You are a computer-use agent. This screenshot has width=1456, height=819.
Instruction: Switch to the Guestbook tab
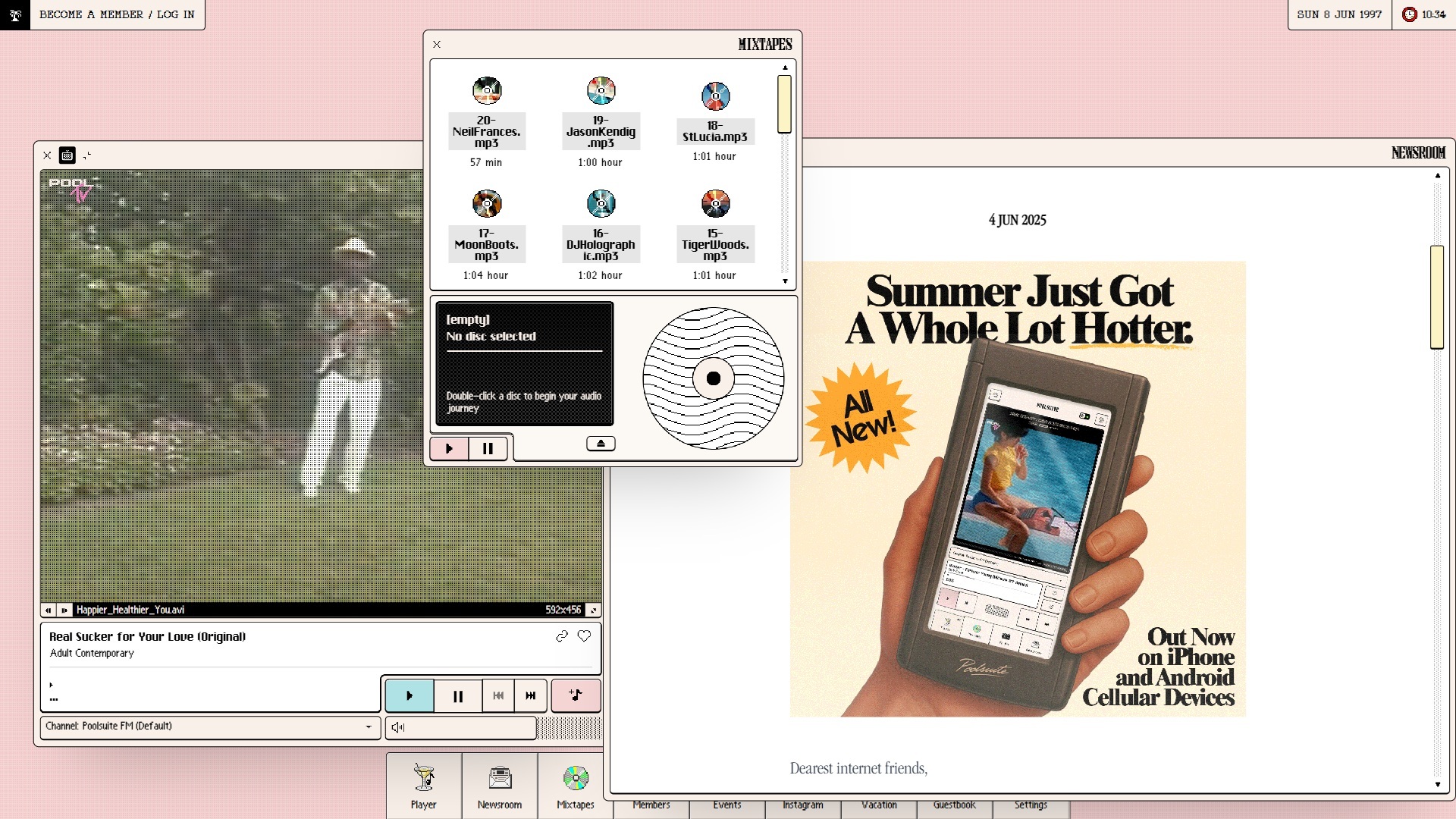pos(954,805)
